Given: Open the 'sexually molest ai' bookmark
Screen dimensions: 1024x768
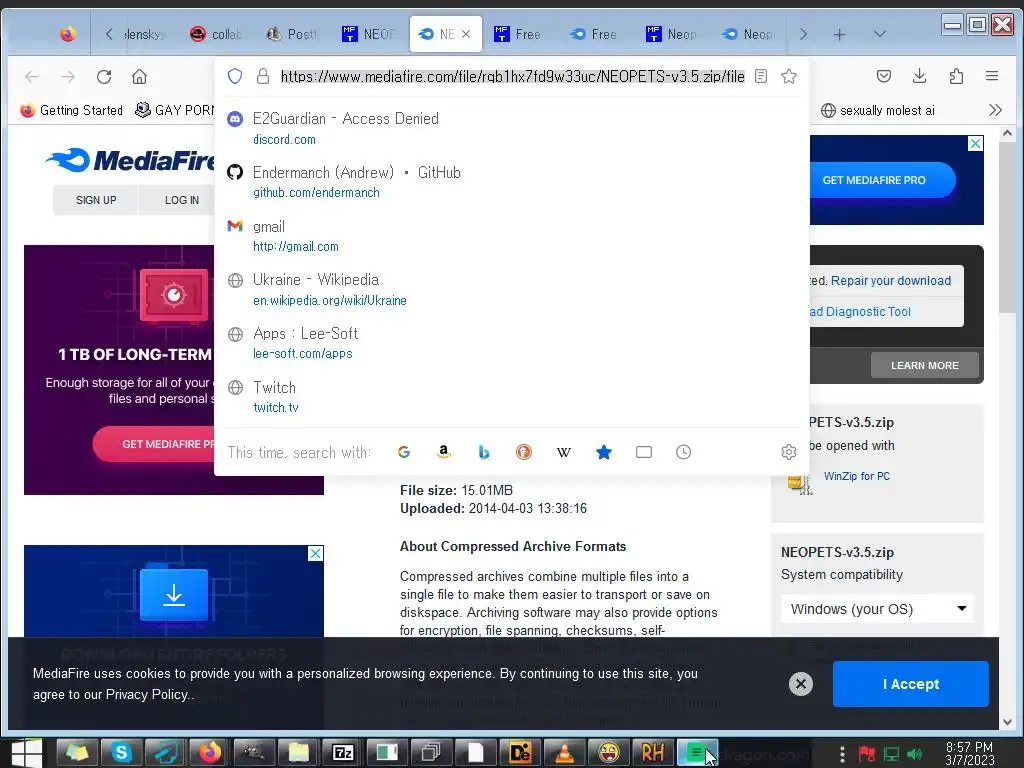Looking at the screenshot, I should 878,110.
